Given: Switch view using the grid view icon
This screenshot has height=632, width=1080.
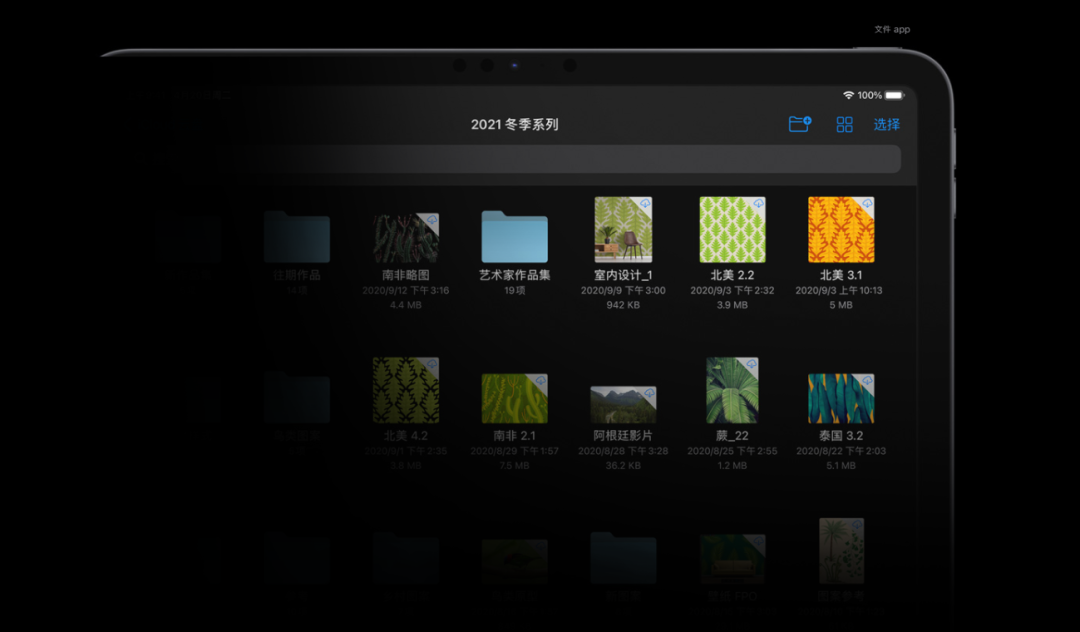Looking at the screenshot, I should pos(844,124).
